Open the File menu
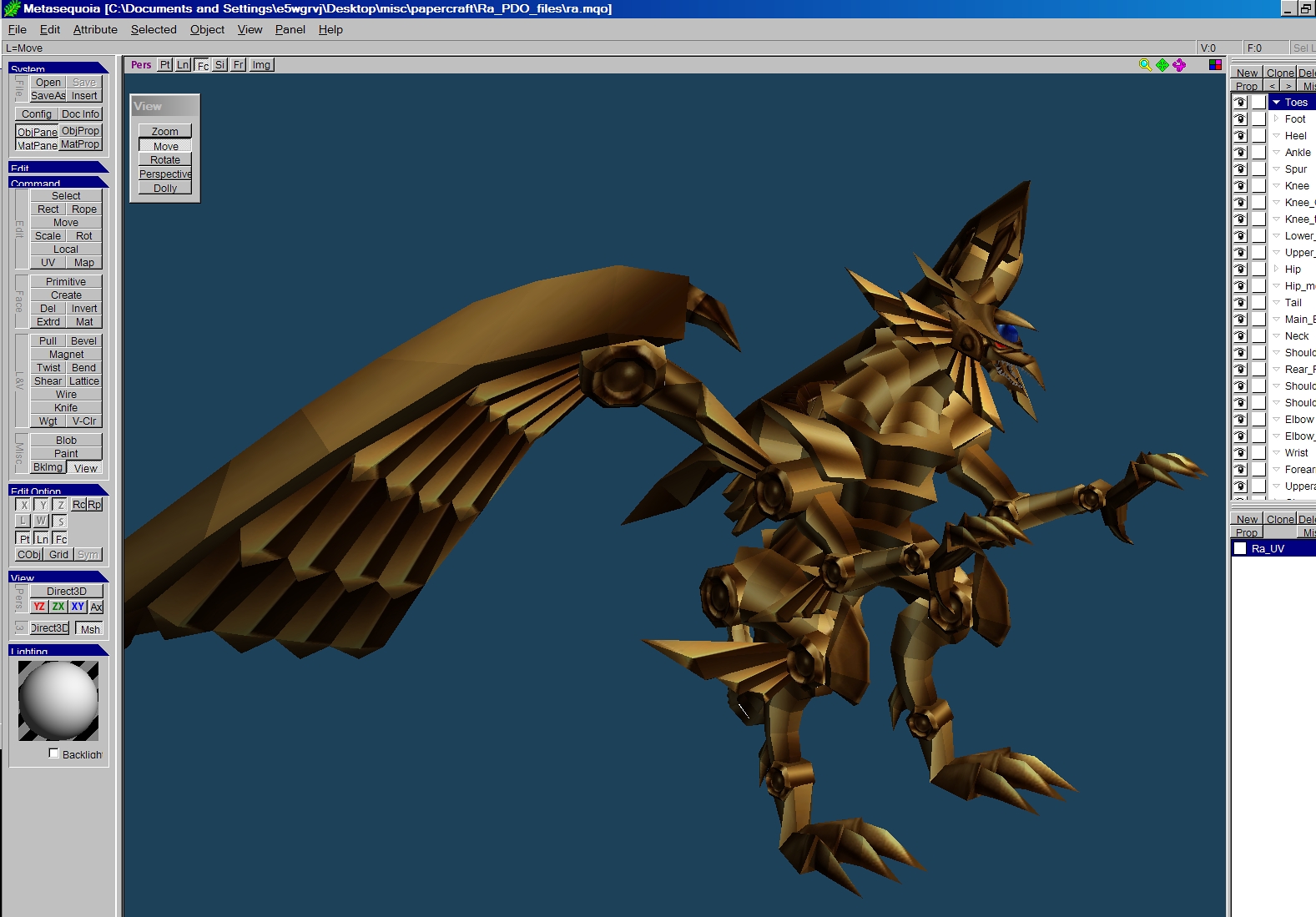1316x917 pixels. click(x=17, y=29)
